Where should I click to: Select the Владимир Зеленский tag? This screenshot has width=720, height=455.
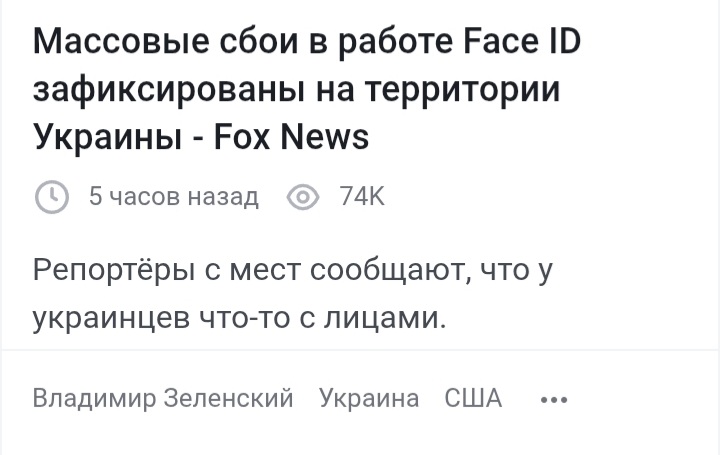click(163, 398)
